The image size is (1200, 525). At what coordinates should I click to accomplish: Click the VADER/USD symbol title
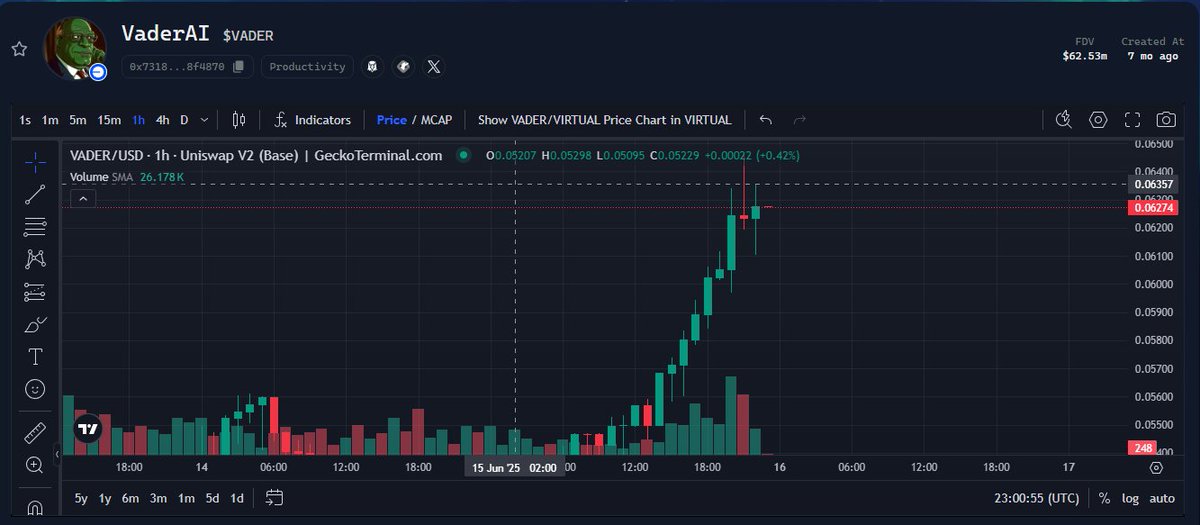(x=256, y=156)
